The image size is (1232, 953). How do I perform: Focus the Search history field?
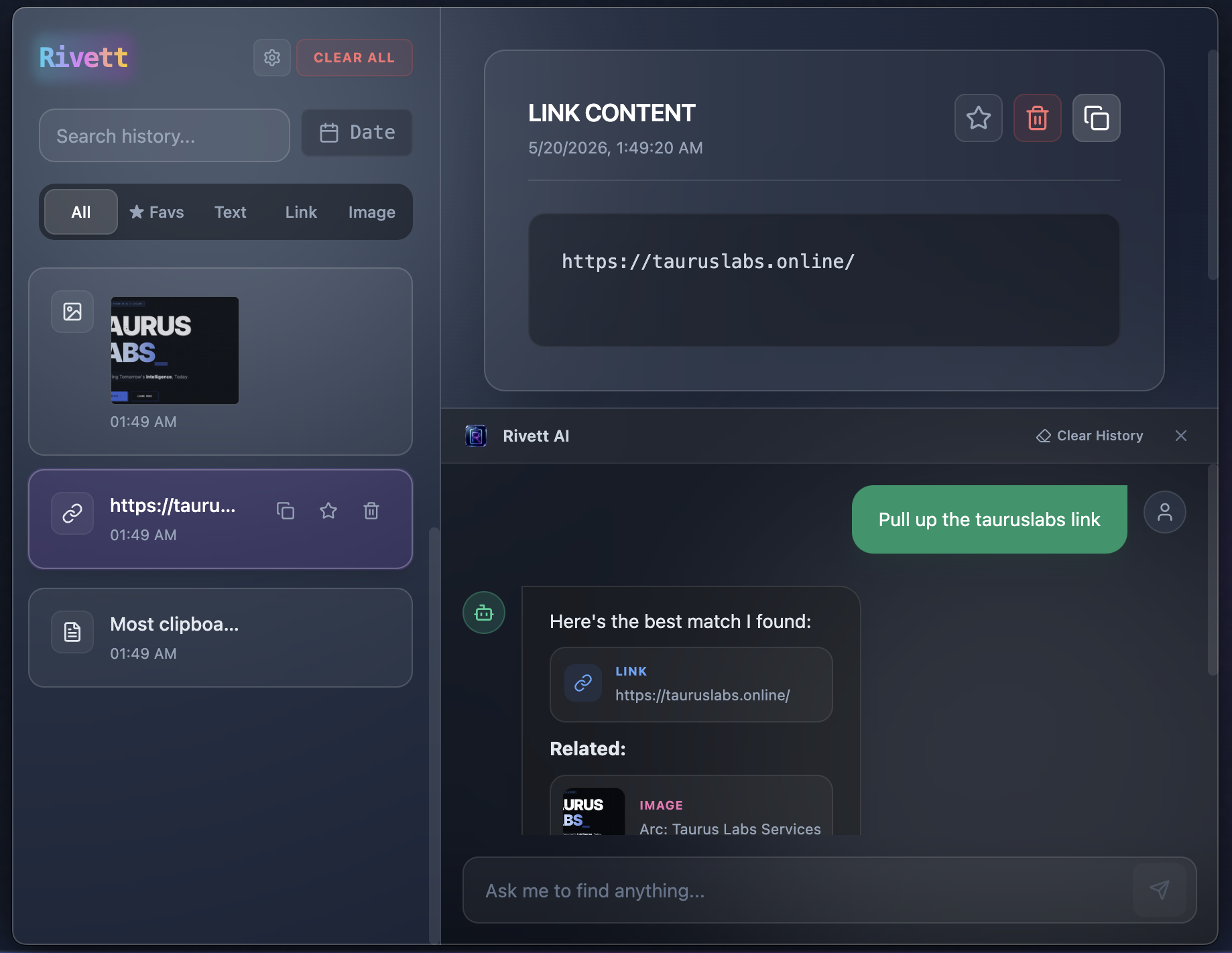click(x=164, y=135)
